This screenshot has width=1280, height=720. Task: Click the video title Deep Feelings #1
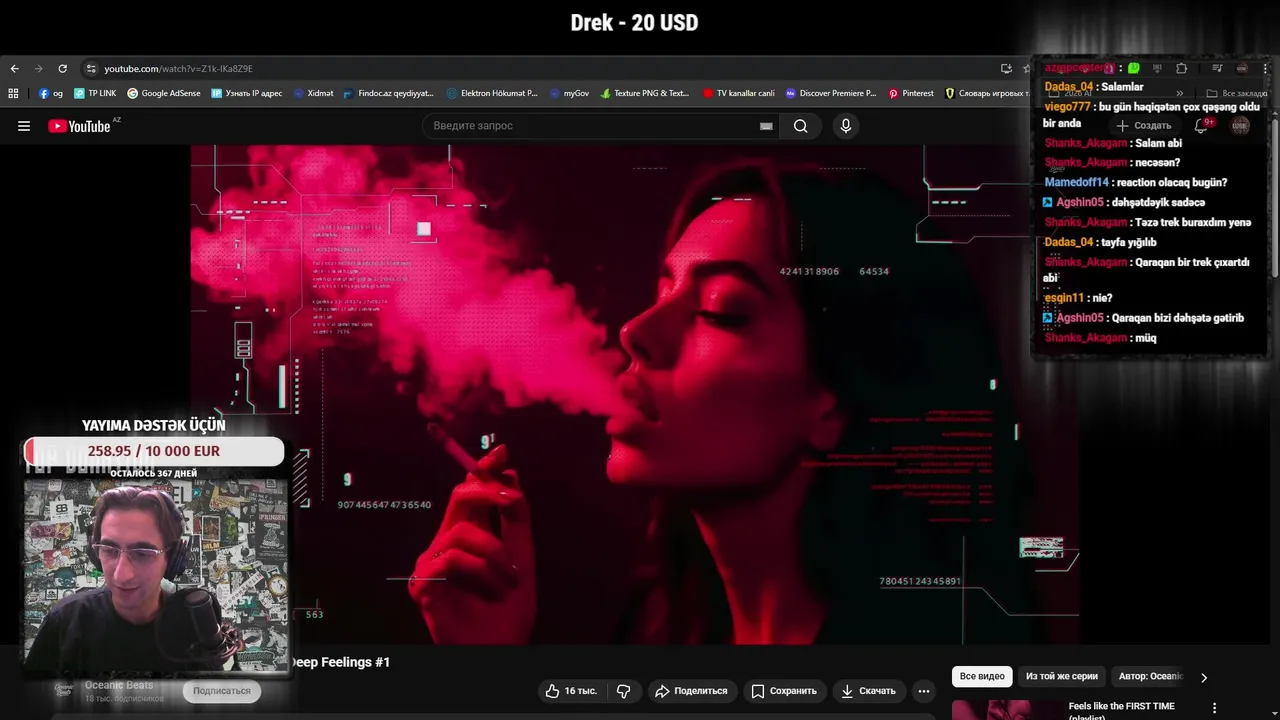pos(339,662)
